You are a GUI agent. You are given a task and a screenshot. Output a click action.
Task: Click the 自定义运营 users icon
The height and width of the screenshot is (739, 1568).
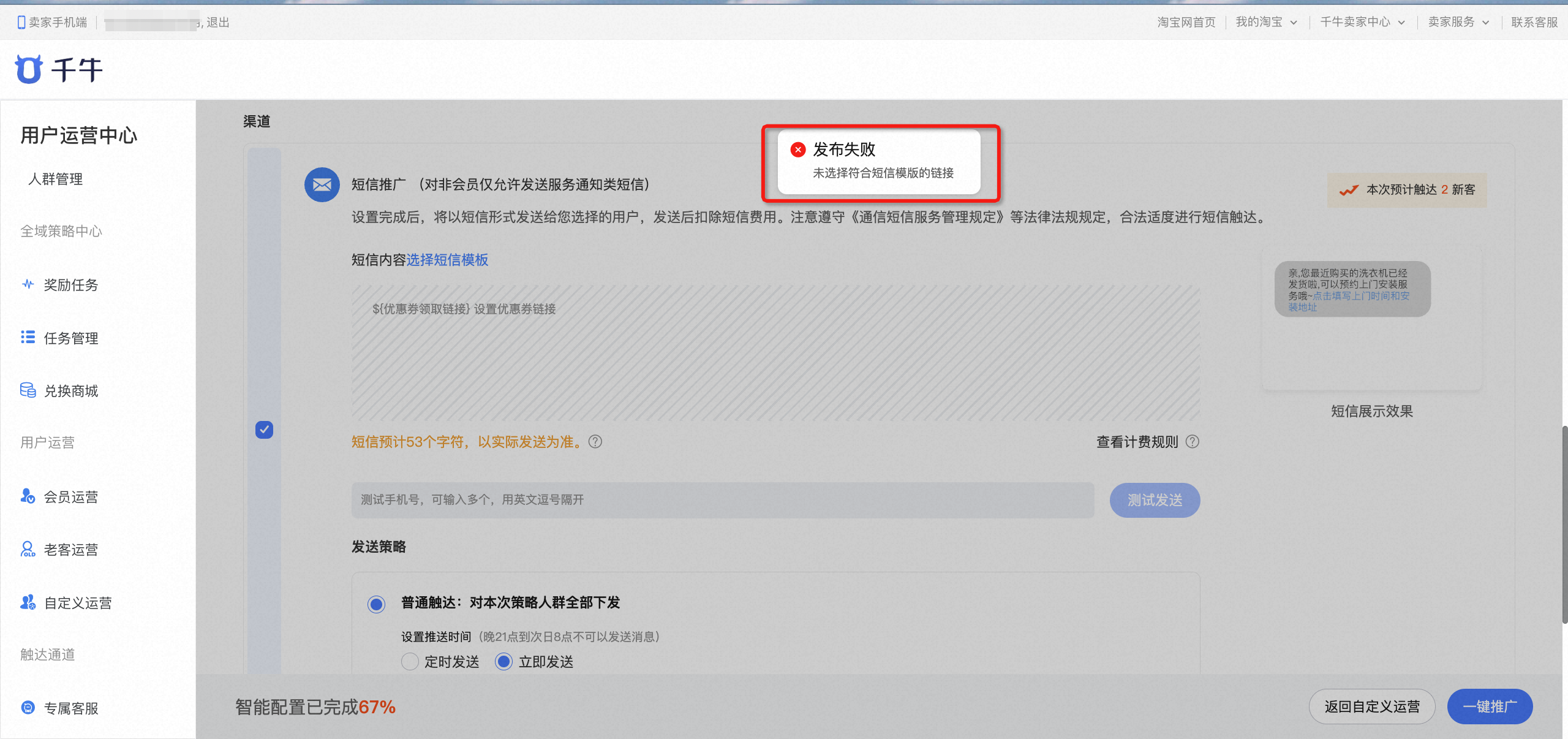tap(28, 602)
